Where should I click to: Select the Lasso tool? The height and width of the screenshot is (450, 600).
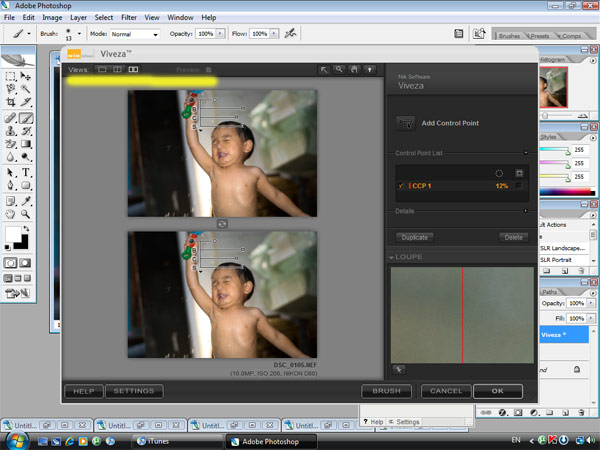click(x=10, y=89)
